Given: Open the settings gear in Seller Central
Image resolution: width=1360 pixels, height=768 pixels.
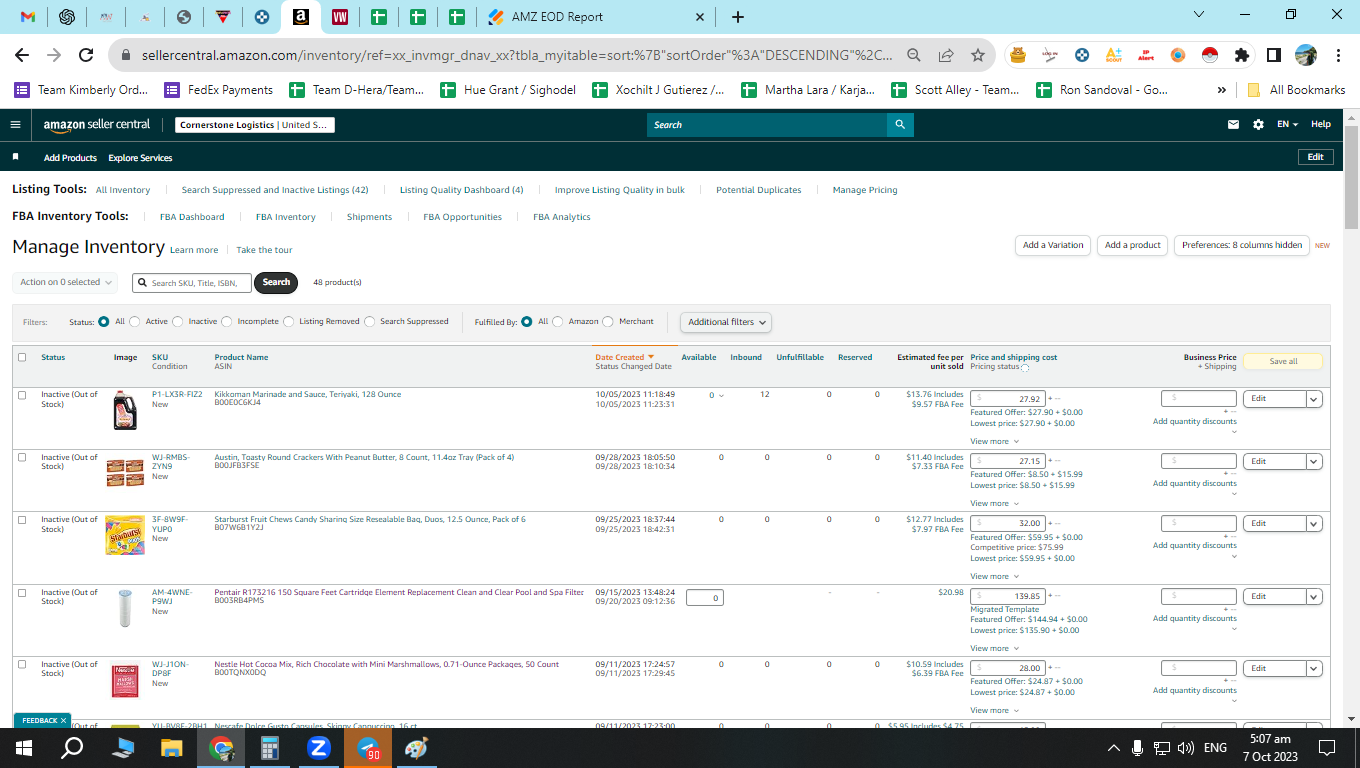Looking at the screenshot, I should tap(1258, 125).
